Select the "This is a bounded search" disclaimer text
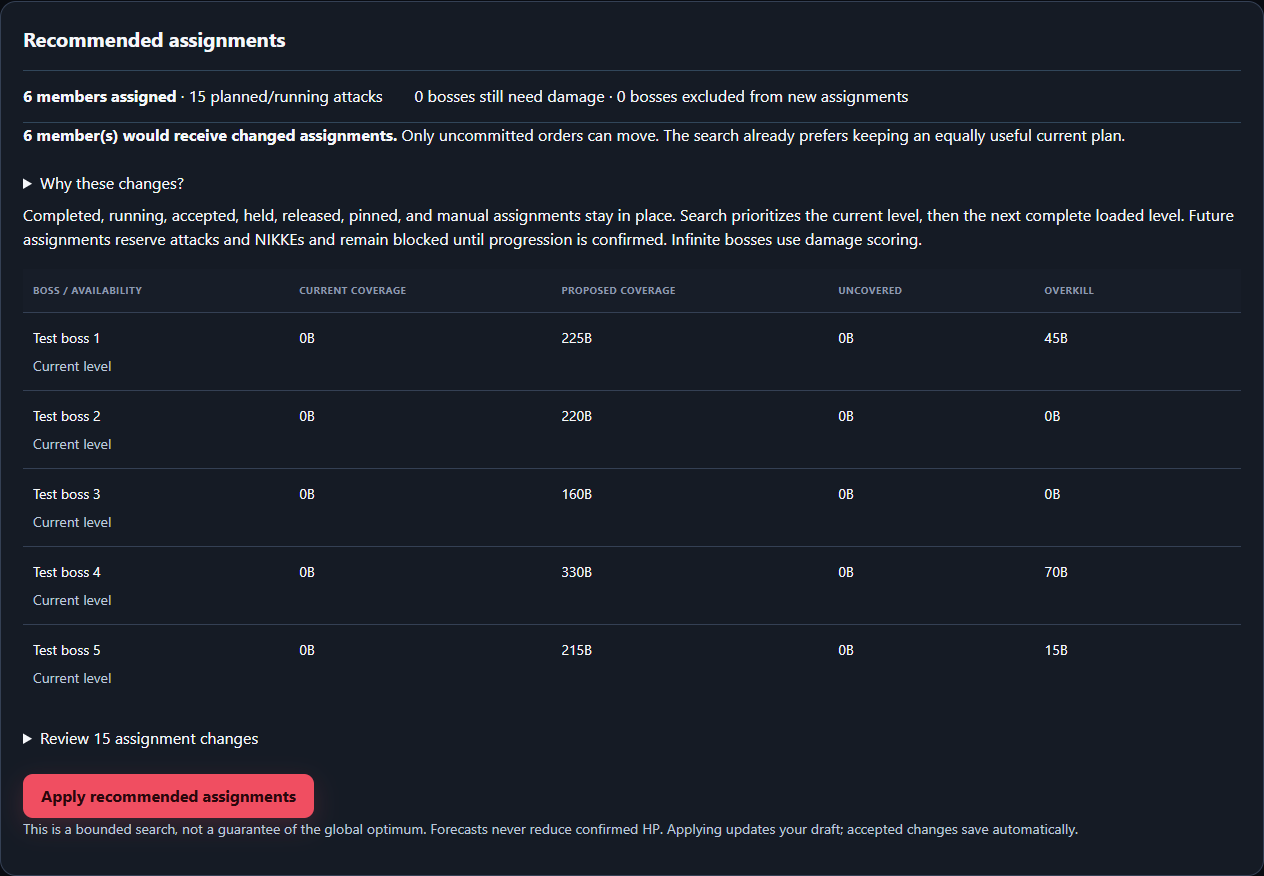Viewport: 1264px width, 876px height. tap(550, 829)
